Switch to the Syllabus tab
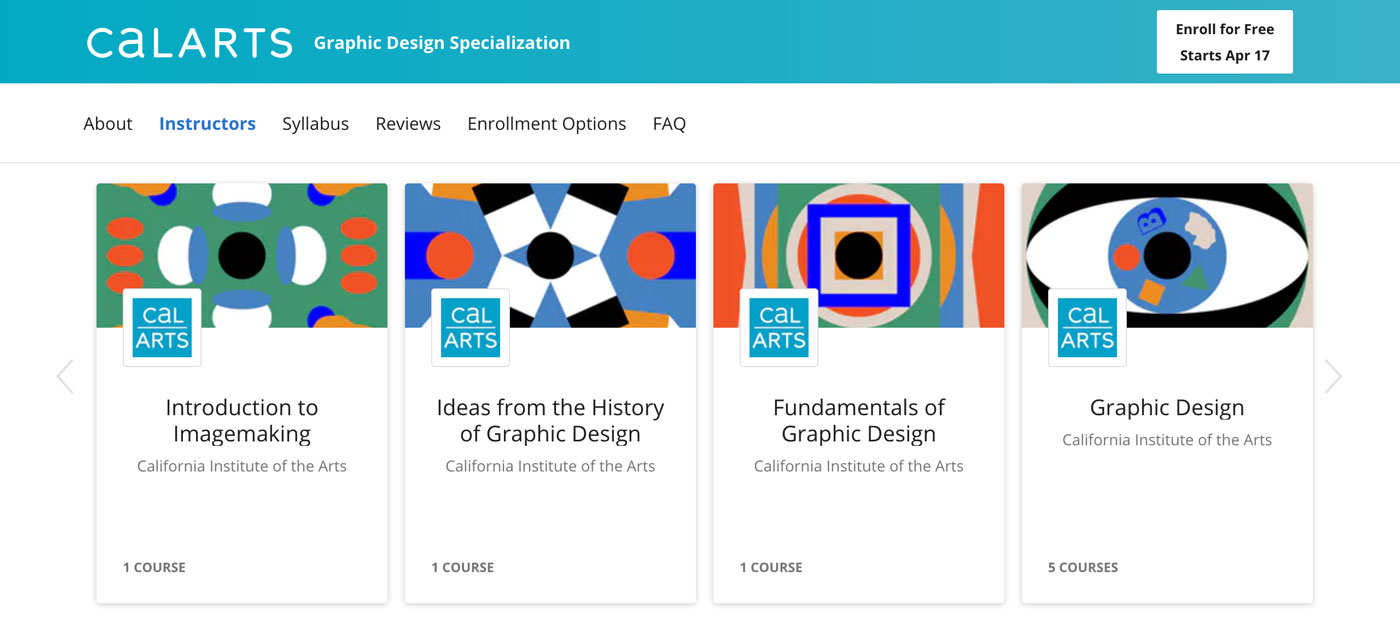Screen dimensions: 1400x621 [315, 124]
